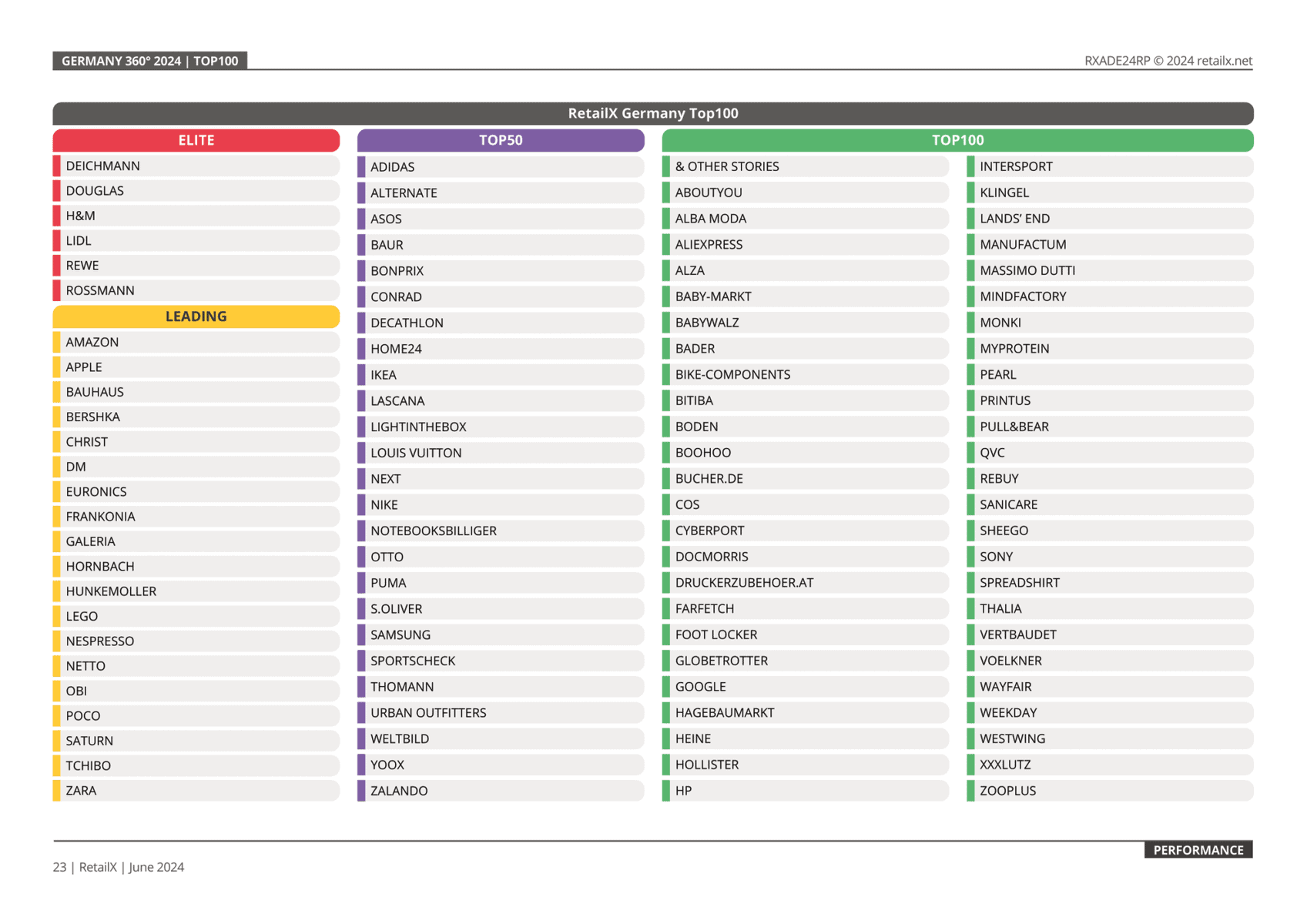Screen dimensions: 1307x924
Task: Select MYPROTEIN in the Top100 list
Action: pos(1110,349)
